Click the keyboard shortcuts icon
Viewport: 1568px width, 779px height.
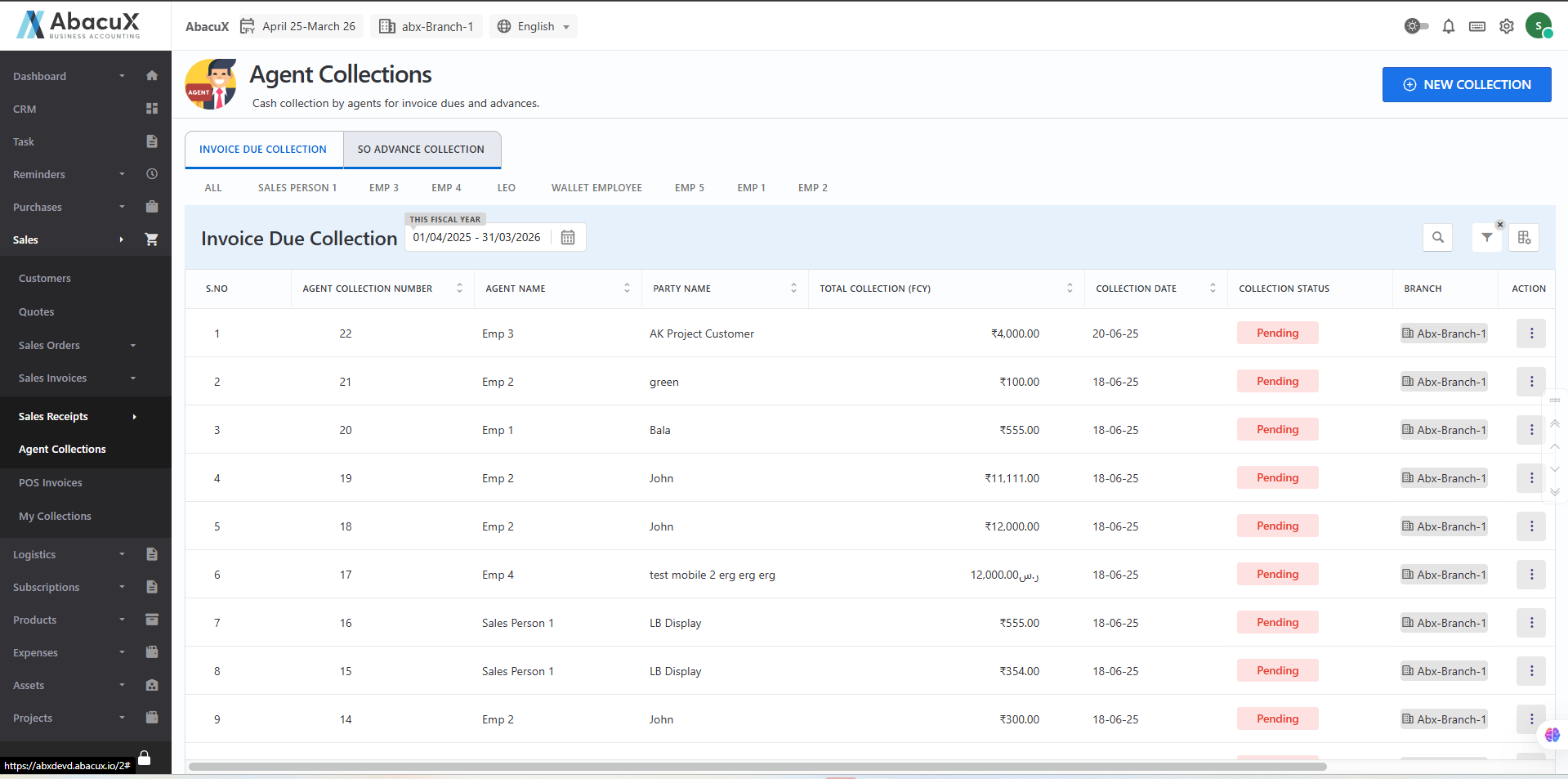point(1476,26)
